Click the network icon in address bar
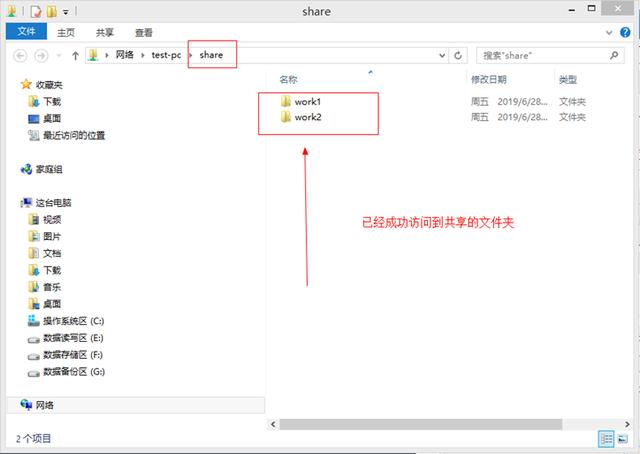This screenshot has height=454, width=640. [93, 55]
